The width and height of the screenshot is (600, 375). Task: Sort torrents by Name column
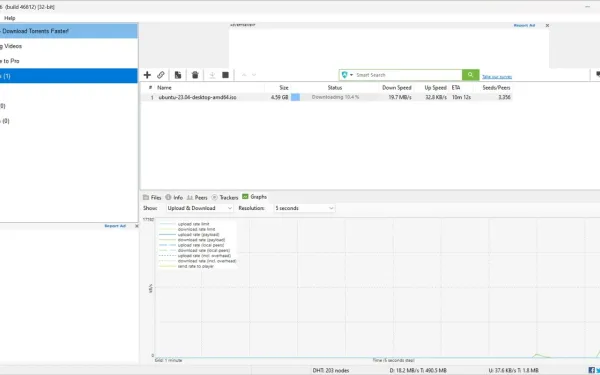coord(164,88)
